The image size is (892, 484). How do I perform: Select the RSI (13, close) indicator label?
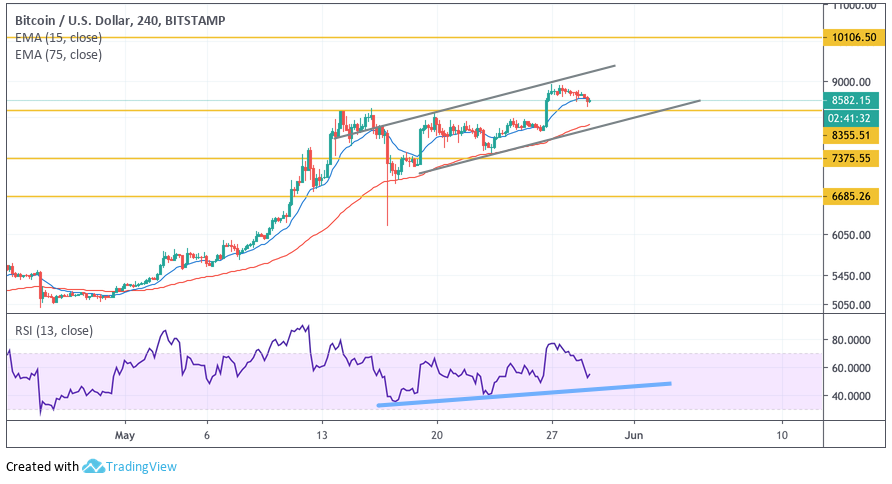coord(57,329)
